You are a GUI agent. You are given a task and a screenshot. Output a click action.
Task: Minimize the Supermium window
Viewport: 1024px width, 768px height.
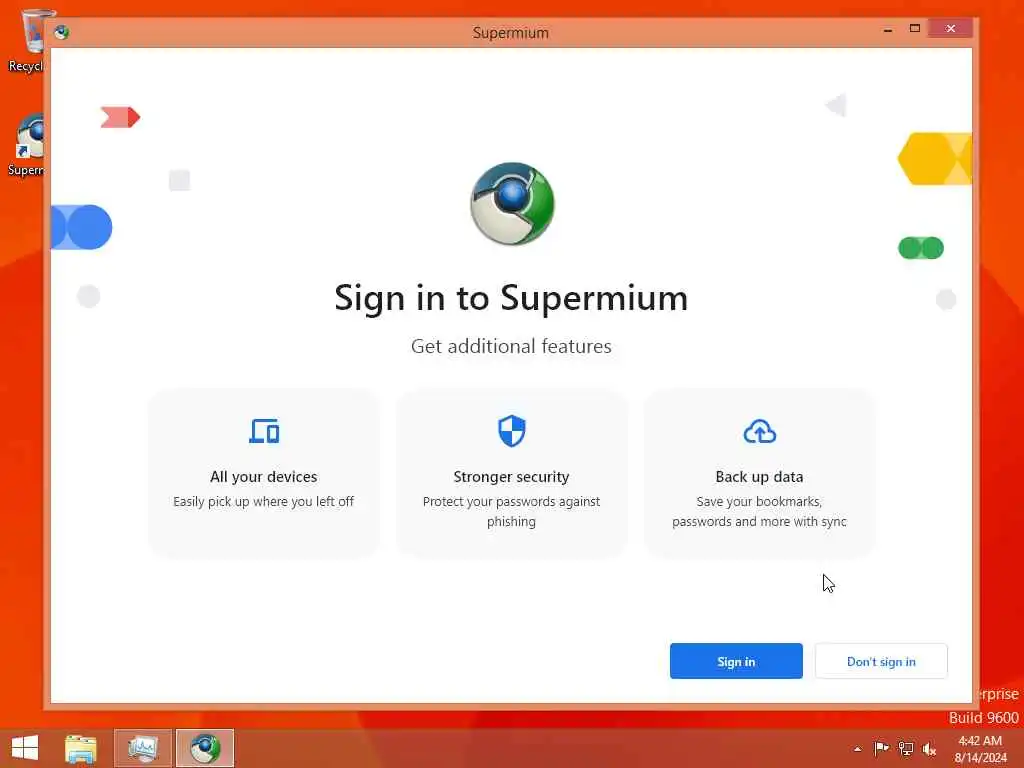(x=888, y=29)
